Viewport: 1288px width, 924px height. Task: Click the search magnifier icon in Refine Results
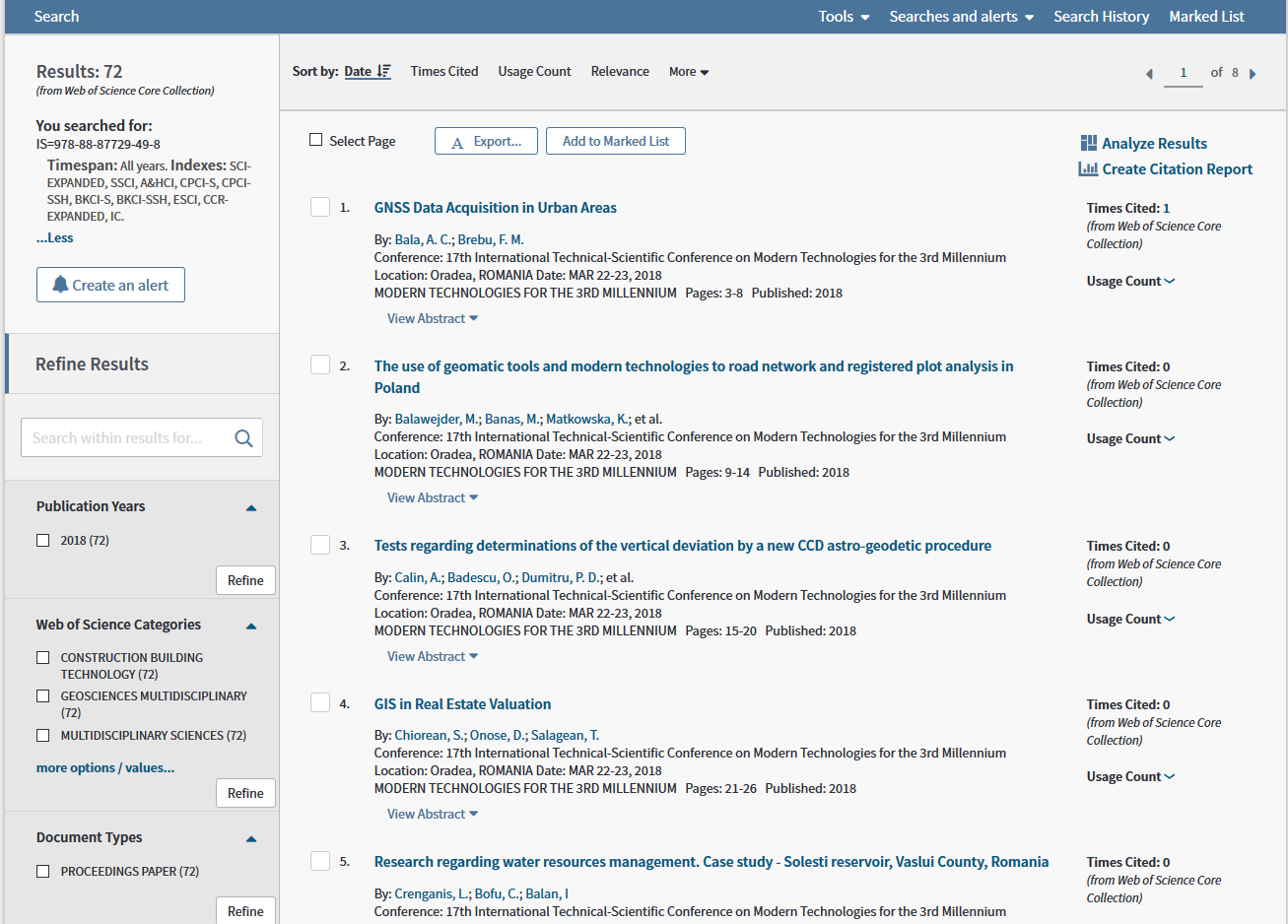[x=243, y=438]
